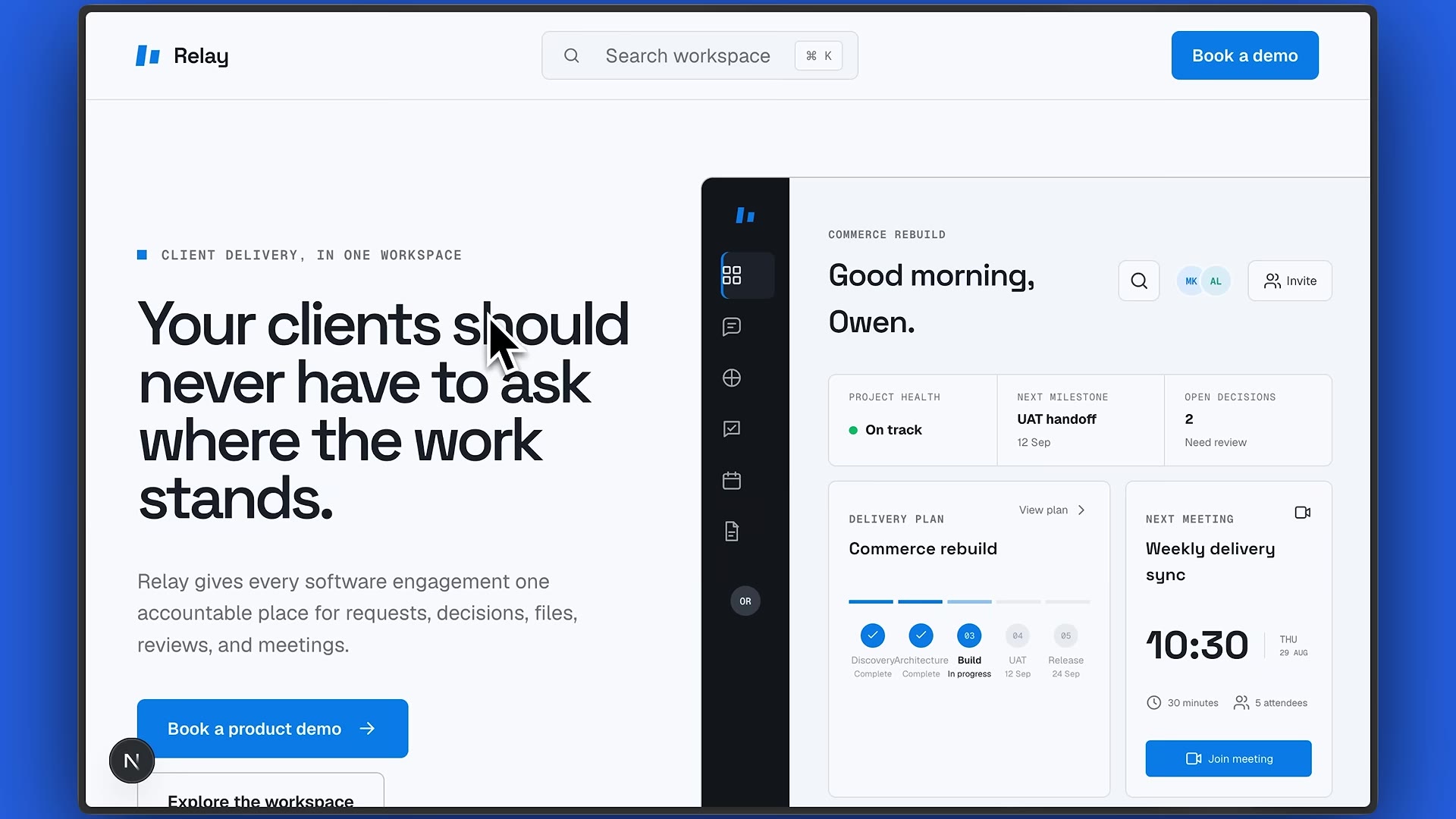1456x819 pixels.
Task: Click the Join meeting button
Action: tap(1228, 758)
